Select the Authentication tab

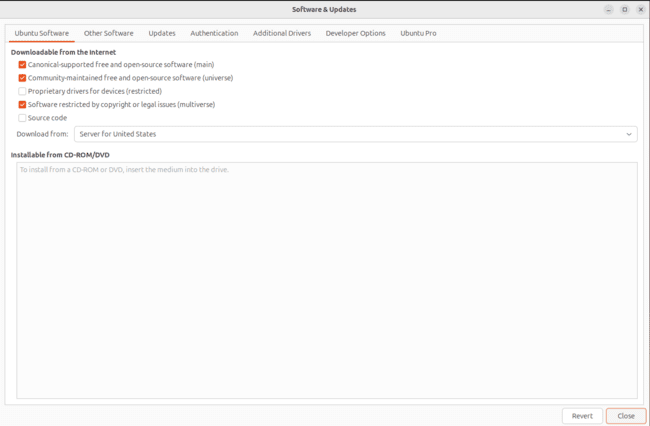tap(214, 33)
